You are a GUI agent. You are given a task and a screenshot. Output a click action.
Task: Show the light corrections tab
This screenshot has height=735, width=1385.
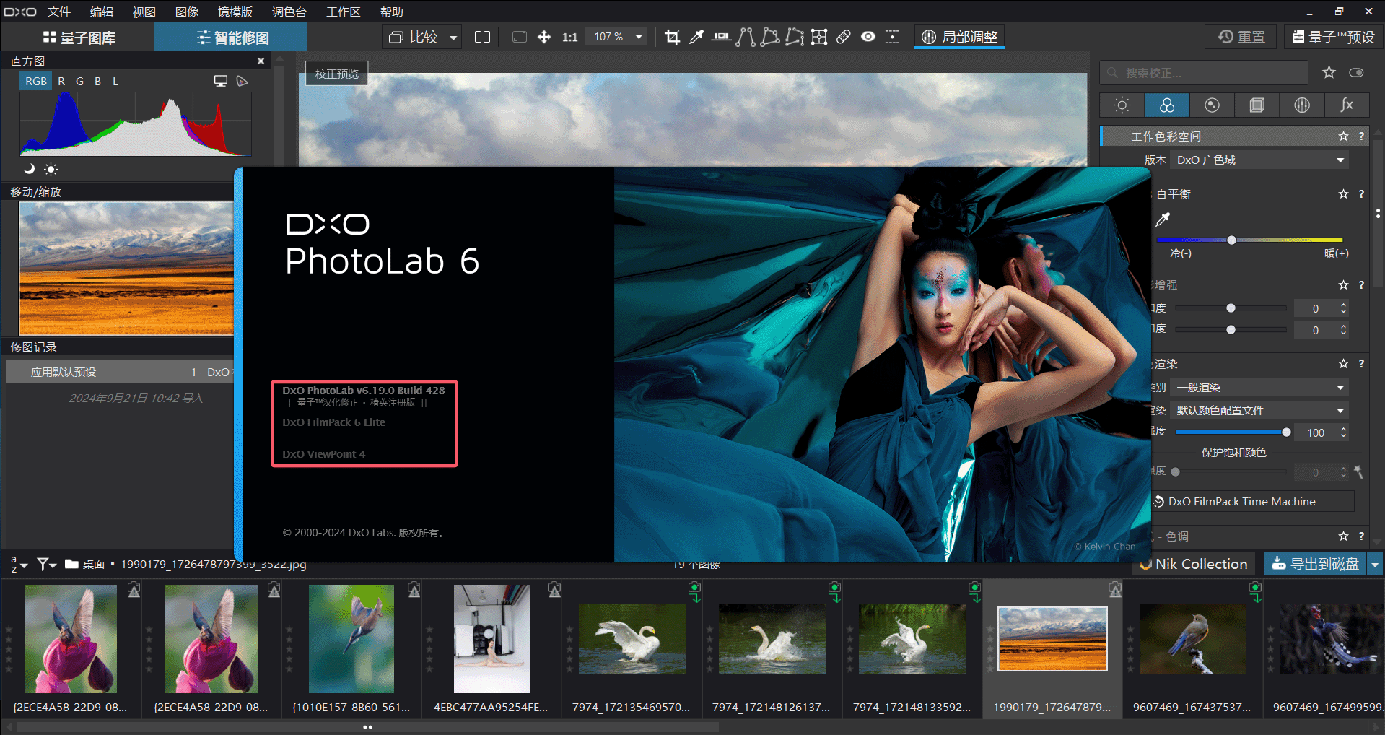[1123, 105]
